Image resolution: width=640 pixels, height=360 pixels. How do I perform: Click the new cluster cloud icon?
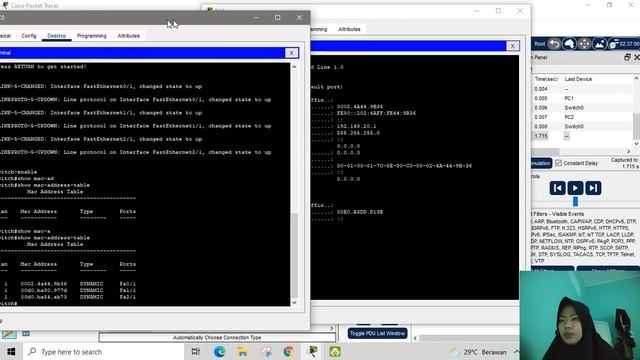point(569,44)
